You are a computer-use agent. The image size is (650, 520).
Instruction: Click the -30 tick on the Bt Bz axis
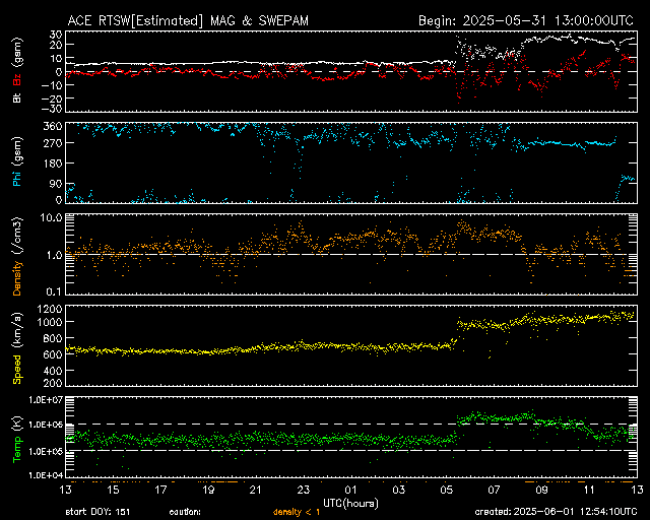[53, 108]
